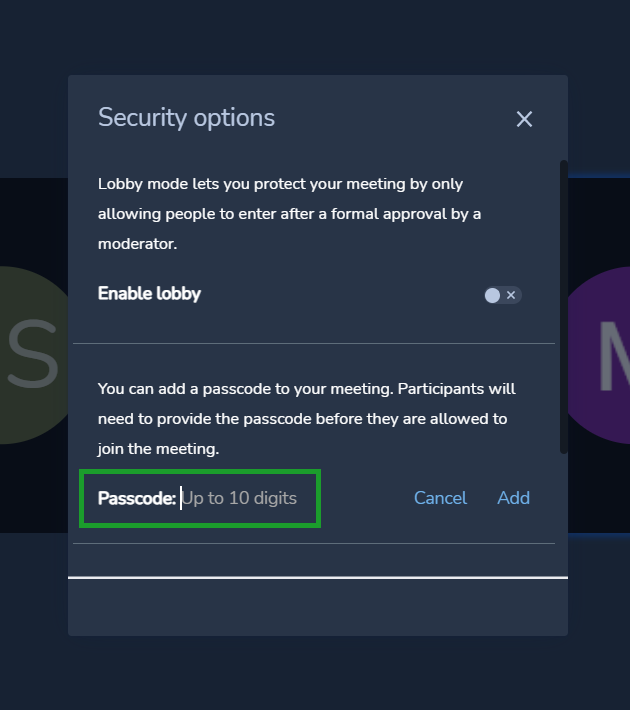Toggle the Enable lobby switch
This screenshot has height=710, width=630.
point(502,295)
